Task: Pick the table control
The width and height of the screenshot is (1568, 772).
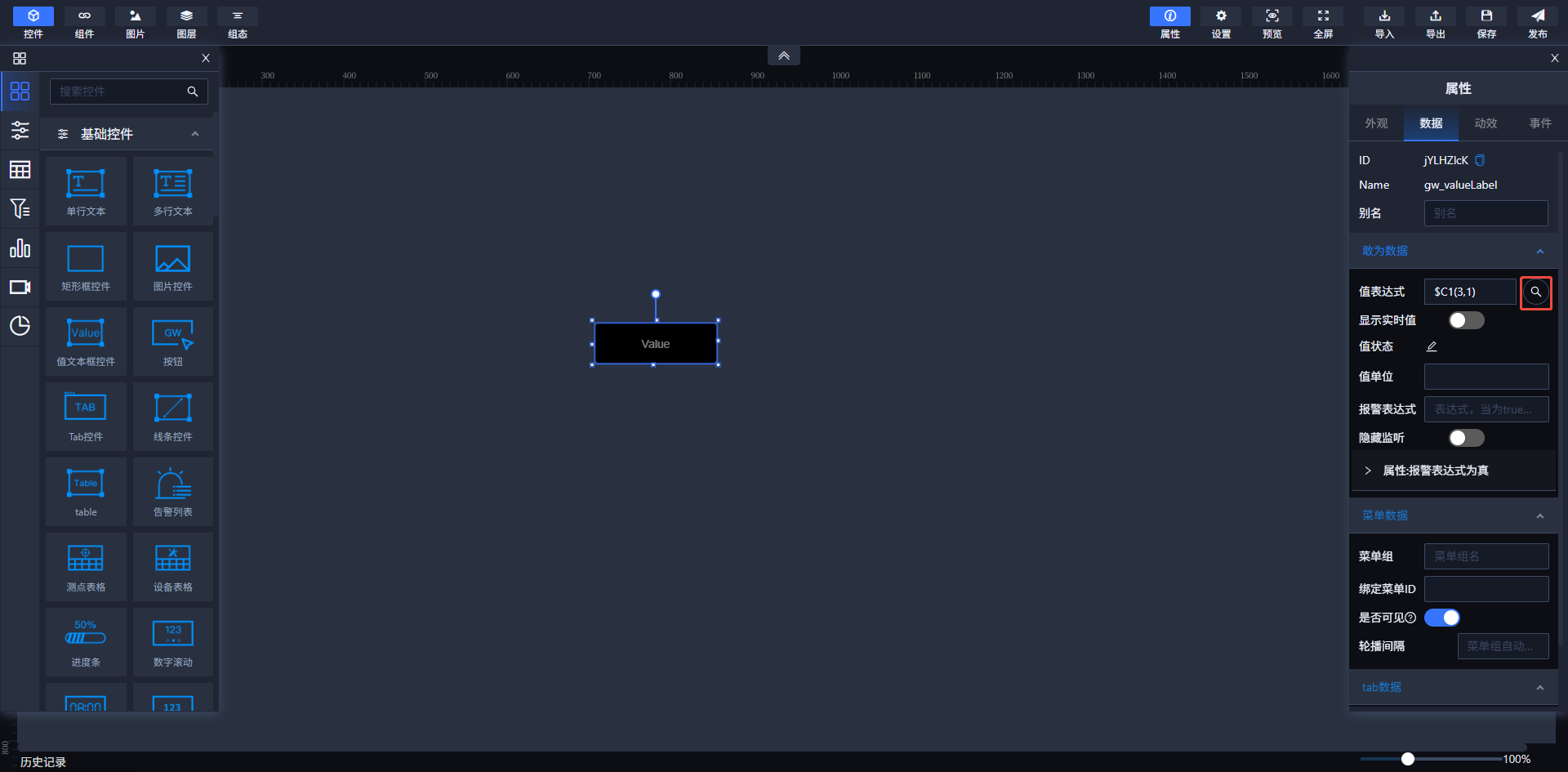Action: 86,492
